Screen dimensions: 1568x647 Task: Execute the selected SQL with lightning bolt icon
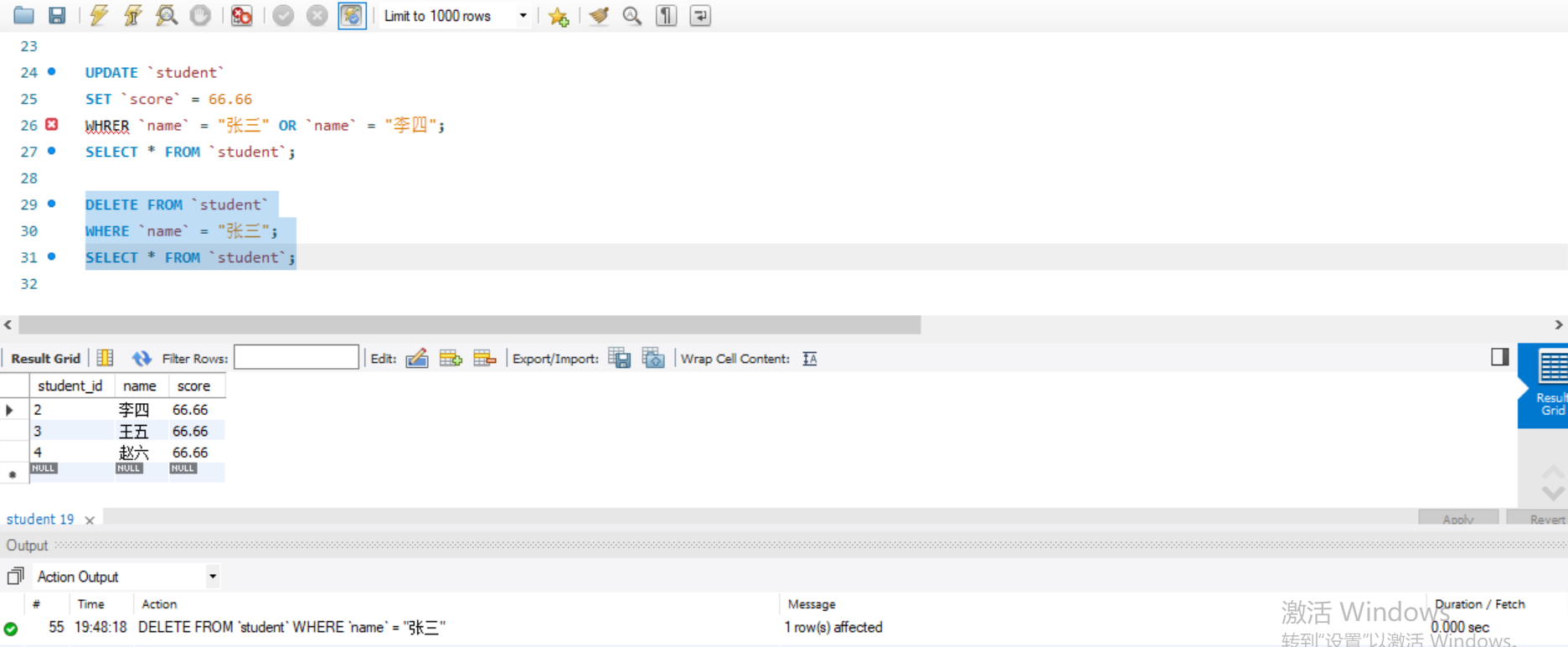click(x=99, y=15)
